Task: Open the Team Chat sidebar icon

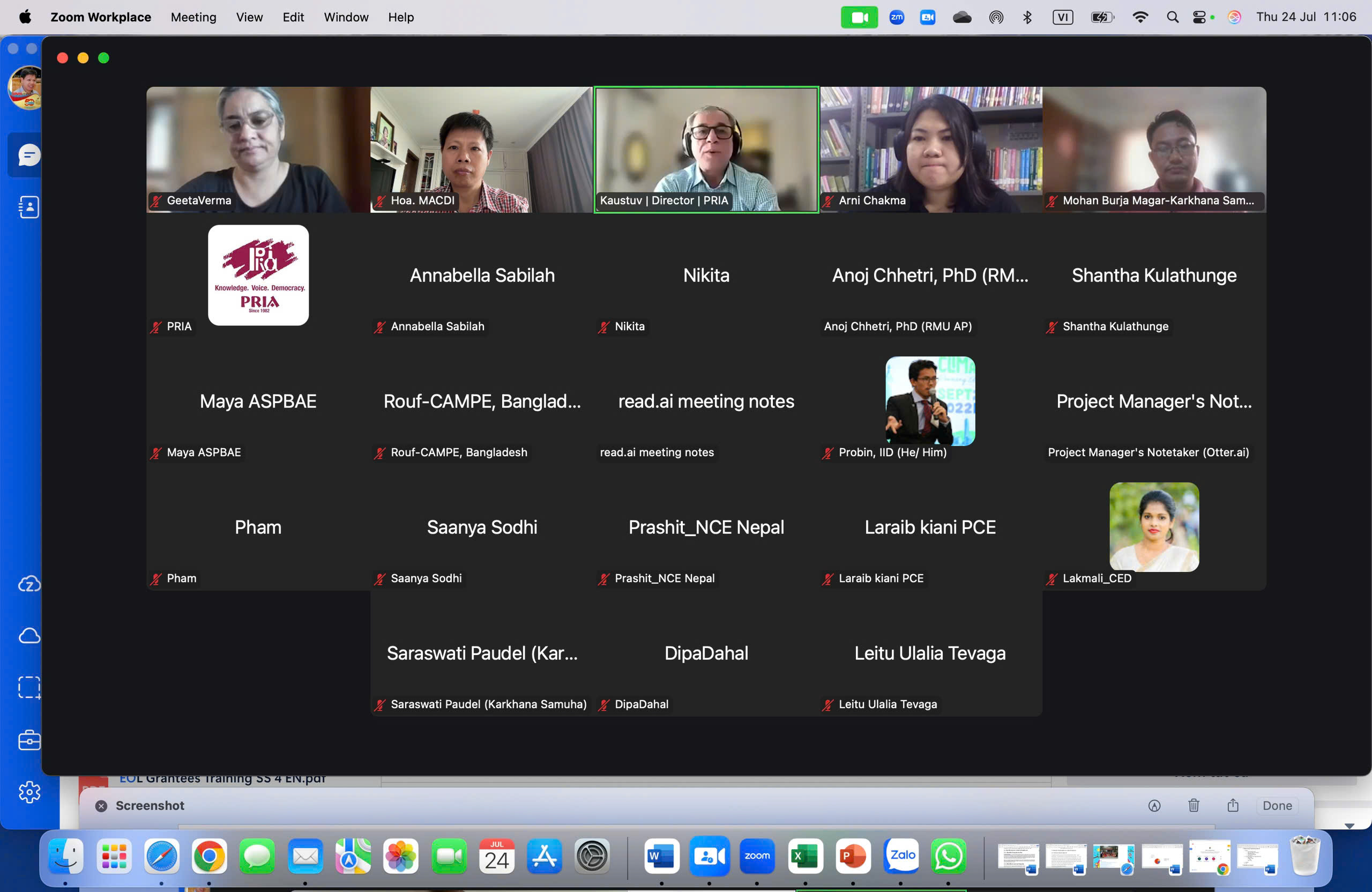Action: [28, 155]
